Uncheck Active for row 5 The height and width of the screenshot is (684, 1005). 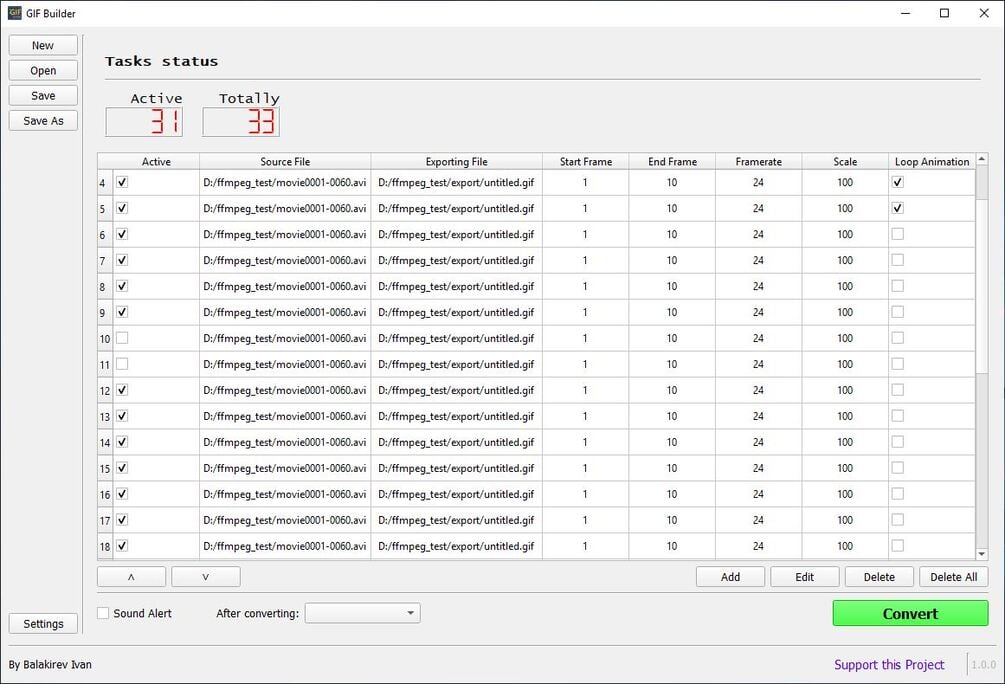pos(122,208)
